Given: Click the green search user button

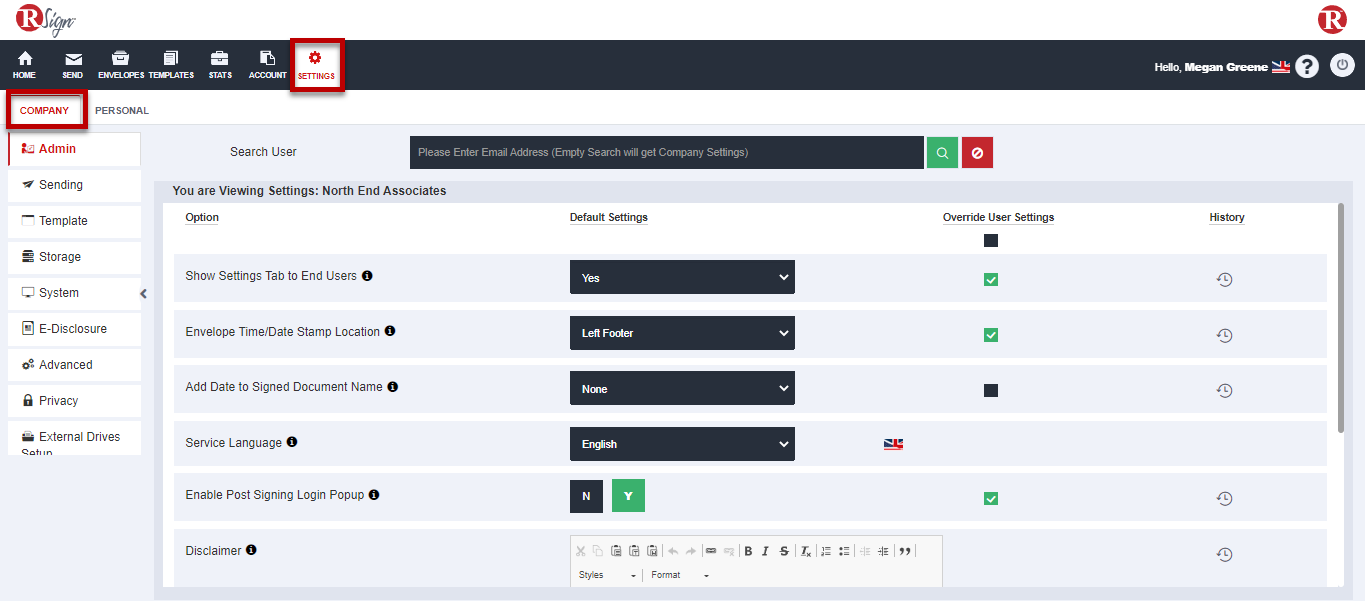Looking at the screenshot, I should (942, 153).
